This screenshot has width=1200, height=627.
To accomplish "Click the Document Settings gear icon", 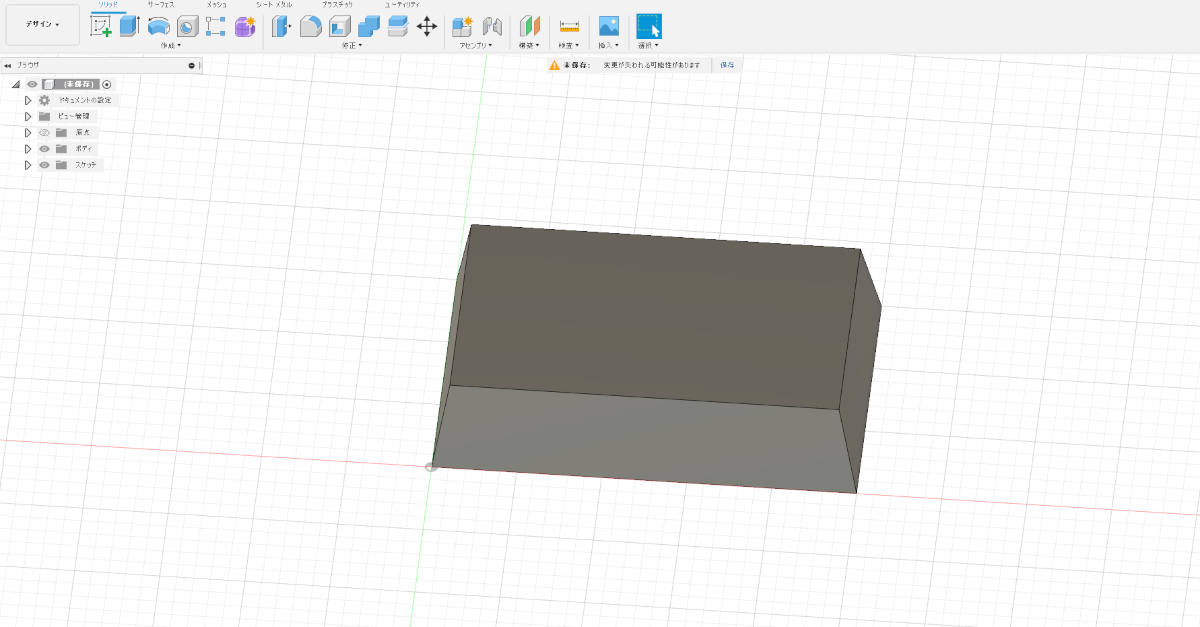I will point(44,100).
